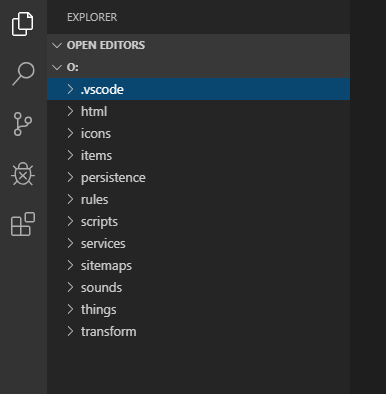The height and width of the screenshot is (394, 386).
Task: Expand the .vscode folder chevron
Action: (x=70, y=89)
